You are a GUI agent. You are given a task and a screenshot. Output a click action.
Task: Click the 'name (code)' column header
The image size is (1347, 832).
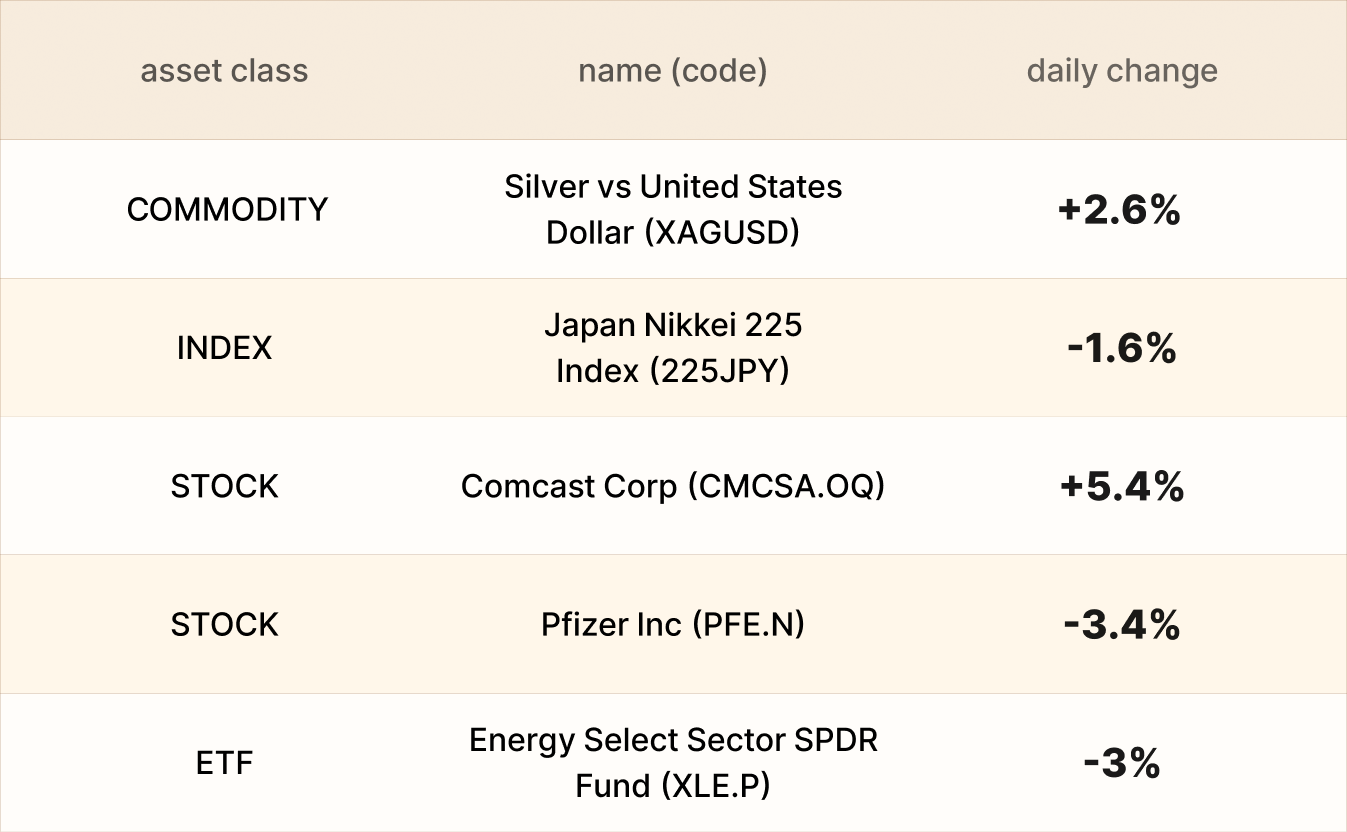[x=672, y=71]
